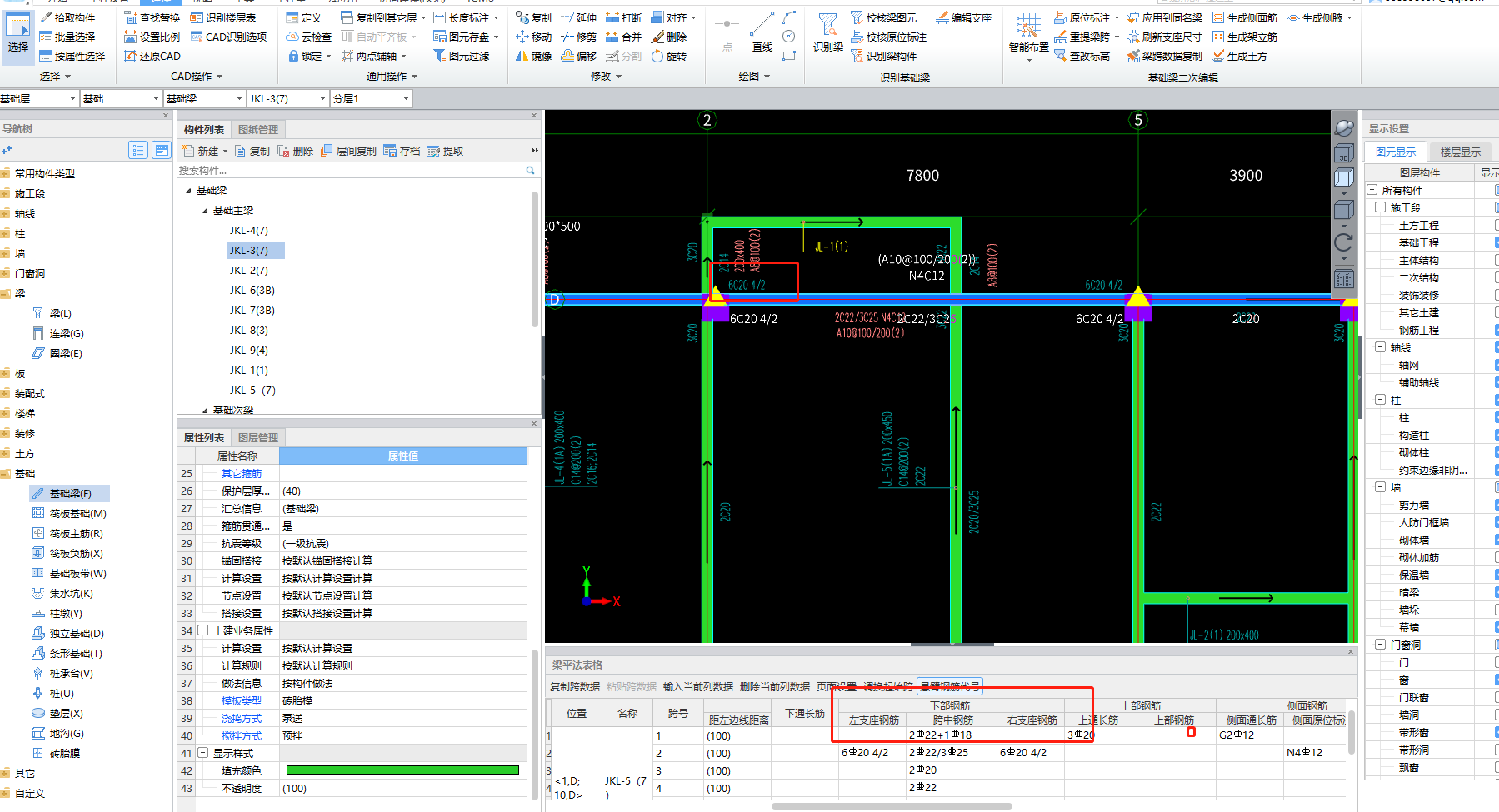This screenshot has height=812, width=1499.
Task: Click 生成侧面筋 generate side rebar
Action: coord(1245,17)
